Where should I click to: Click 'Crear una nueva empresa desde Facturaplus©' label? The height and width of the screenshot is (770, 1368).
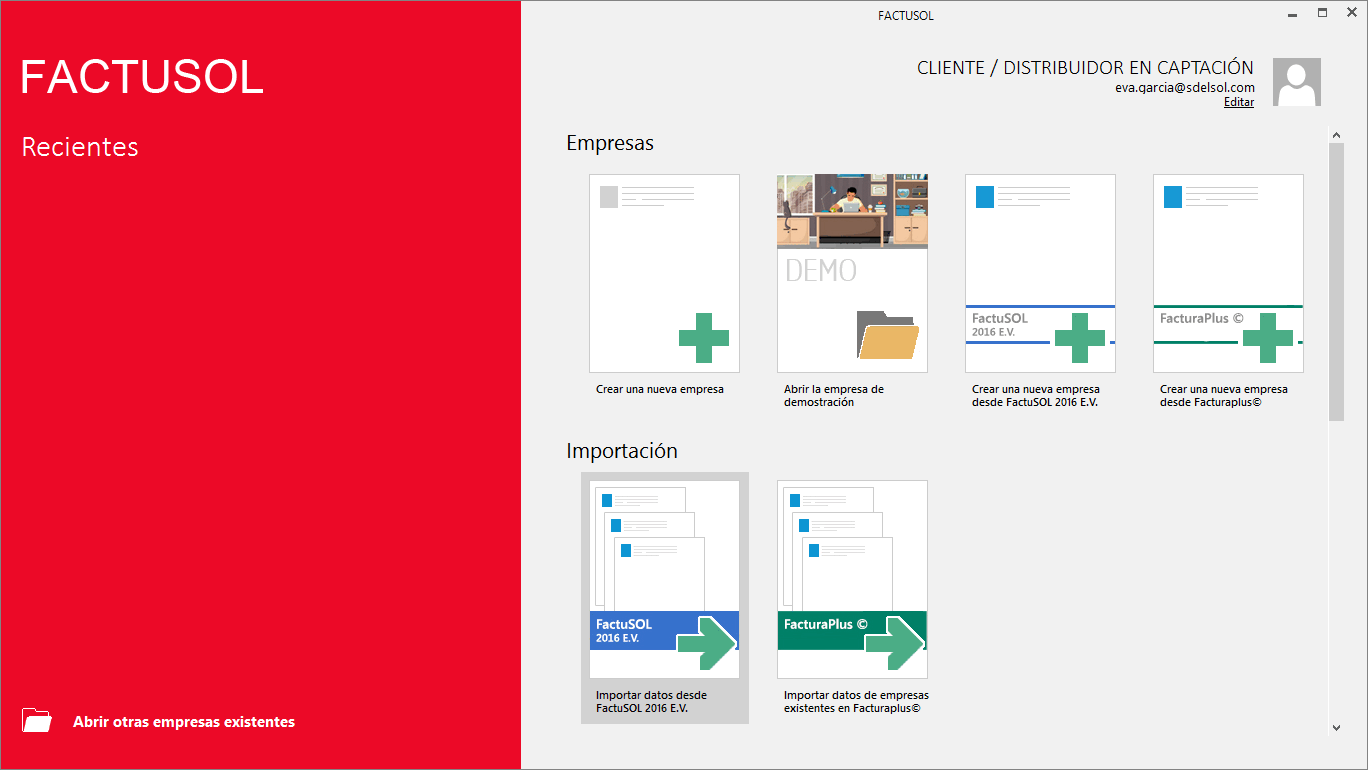click(x=1223, y=395)
